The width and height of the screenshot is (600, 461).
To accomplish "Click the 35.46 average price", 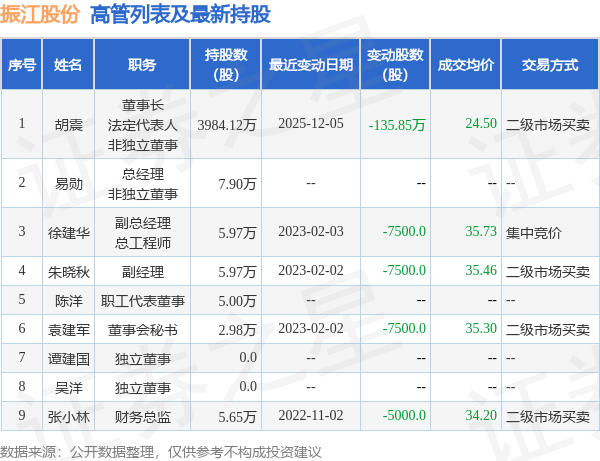I will pyautogui.click(x=481, y=270).
